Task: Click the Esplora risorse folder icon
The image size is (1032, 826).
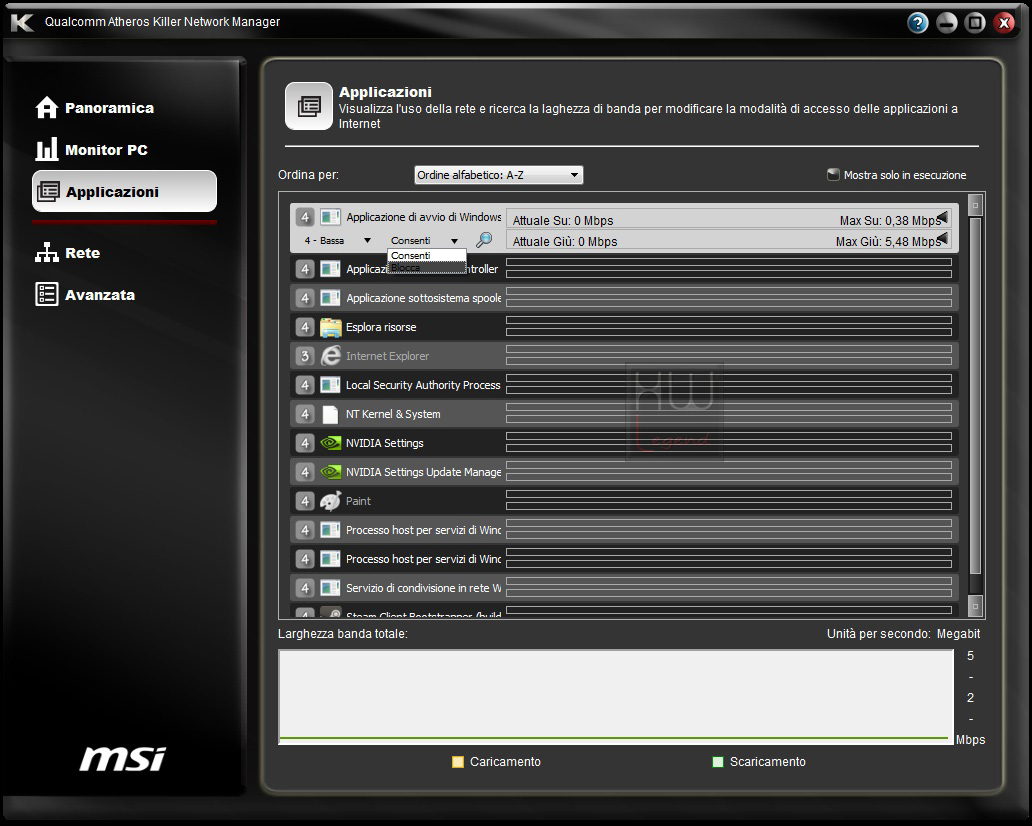Action: 330,327
